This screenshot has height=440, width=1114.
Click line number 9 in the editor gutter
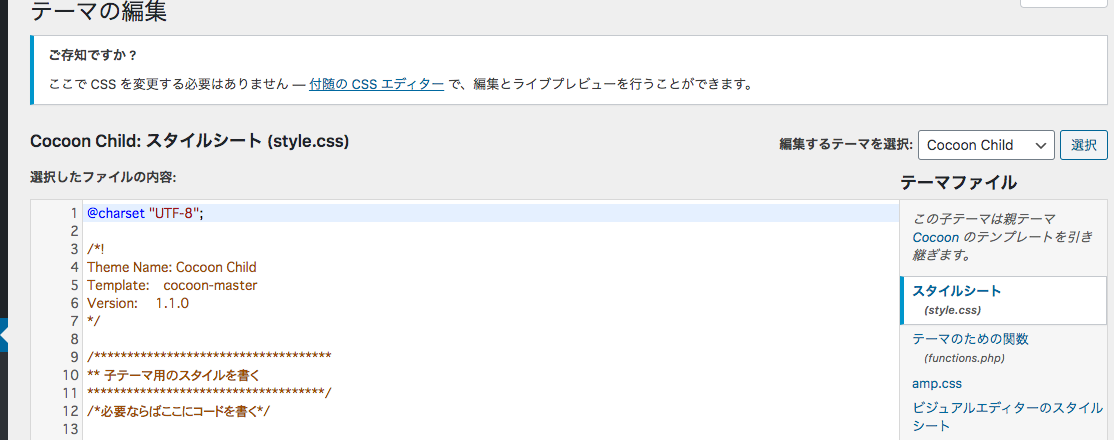click(73, 357)
